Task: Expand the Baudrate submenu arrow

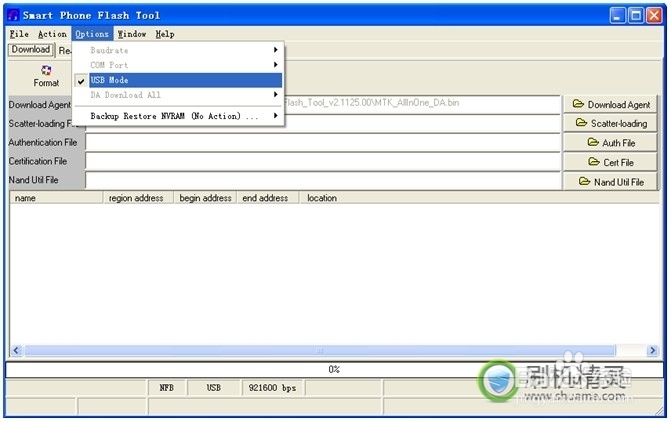Action: coord(276,50)
